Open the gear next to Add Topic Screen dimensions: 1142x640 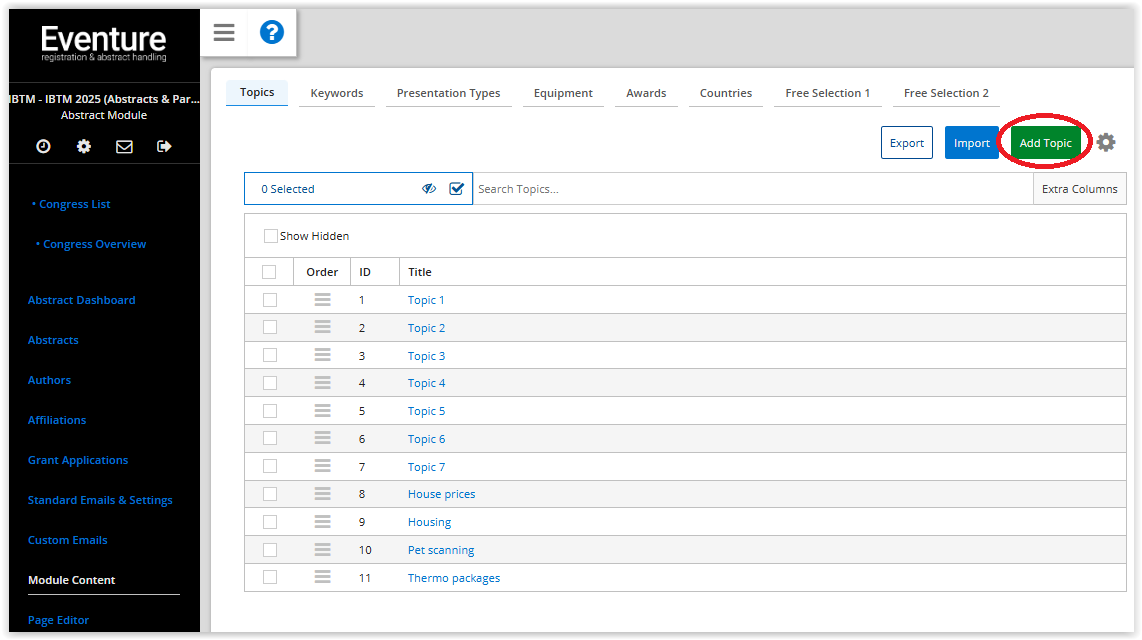point(1106,142)
